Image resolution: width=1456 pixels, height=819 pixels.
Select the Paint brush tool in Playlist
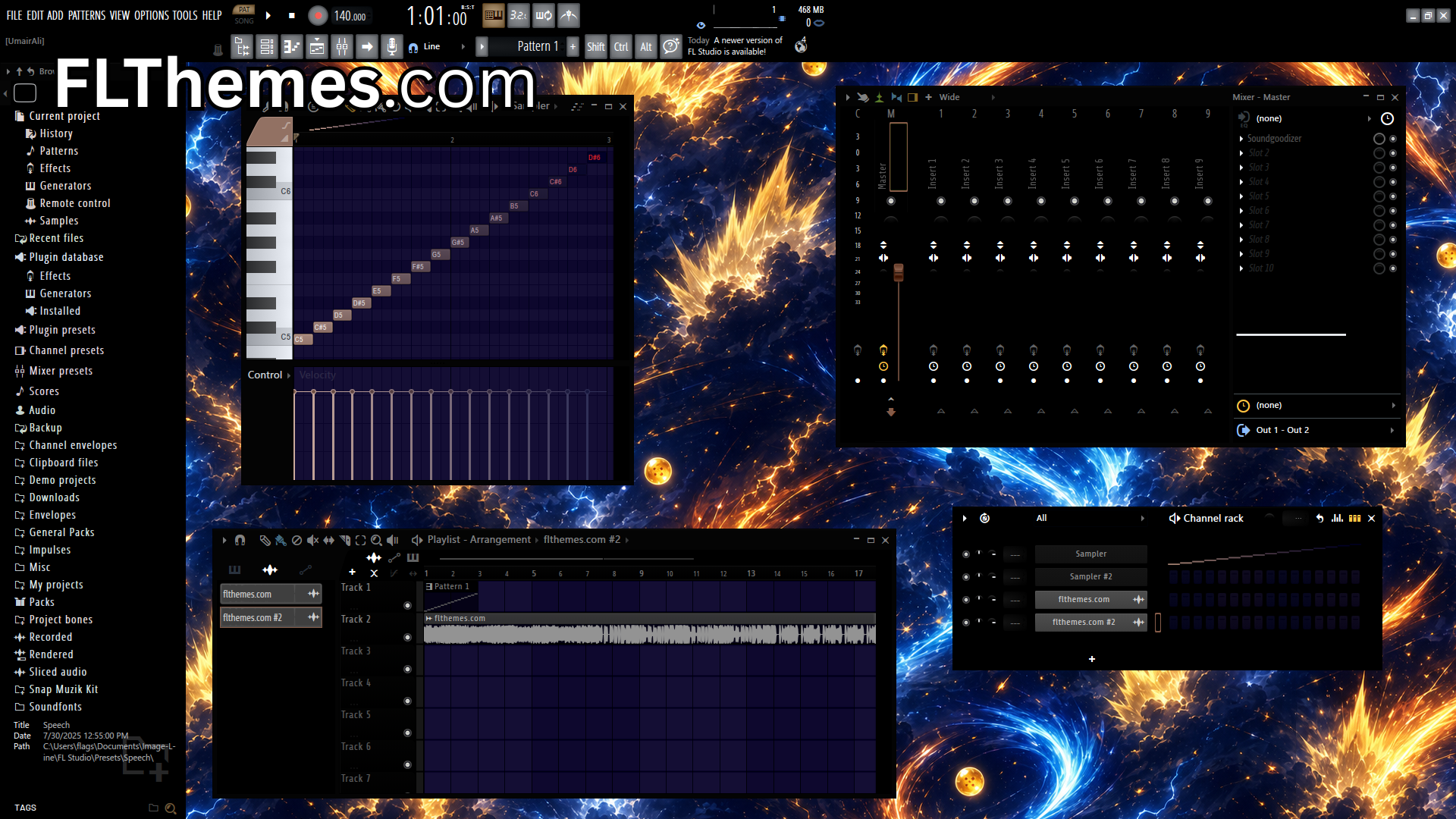281,540
